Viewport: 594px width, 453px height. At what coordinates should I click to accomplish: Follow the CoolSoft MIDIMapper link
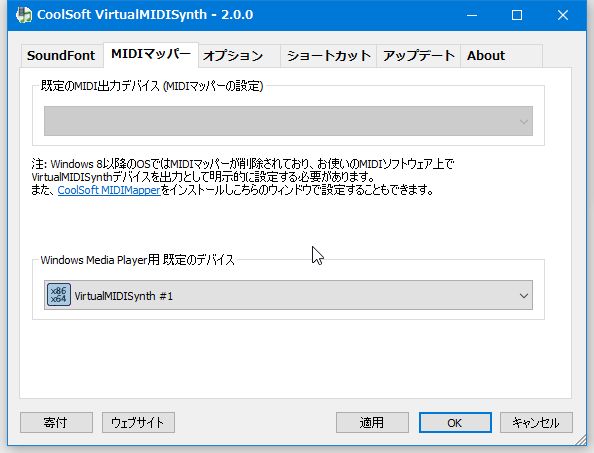(109, 190)
